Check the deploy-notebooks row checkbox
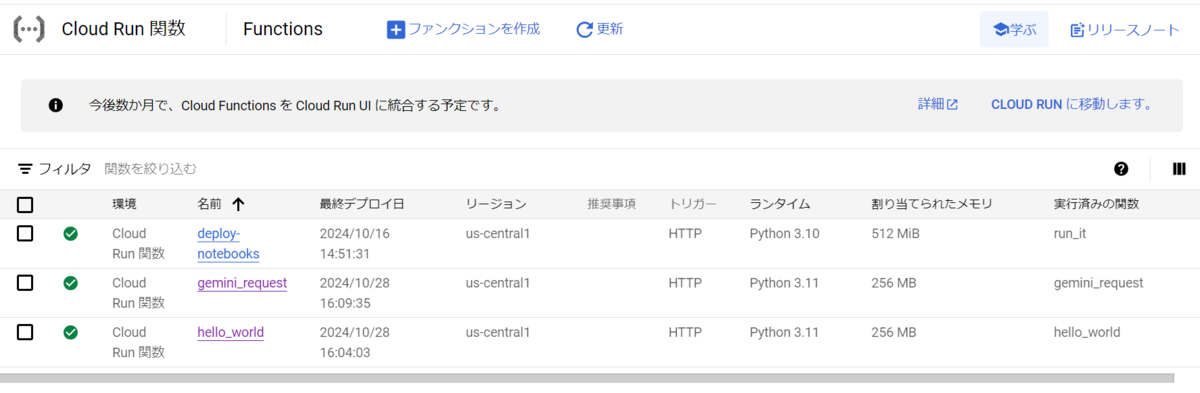 pyautogui.click(x=25, y=233)
